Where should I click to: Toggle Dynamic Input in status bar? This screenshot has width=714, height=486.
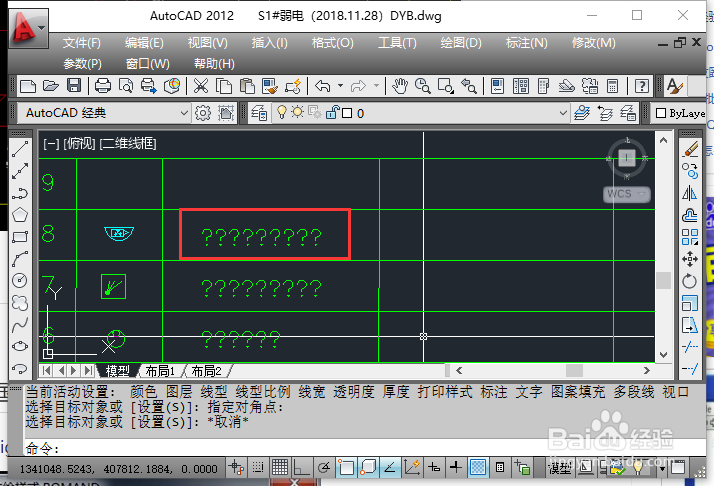[434, 467]
